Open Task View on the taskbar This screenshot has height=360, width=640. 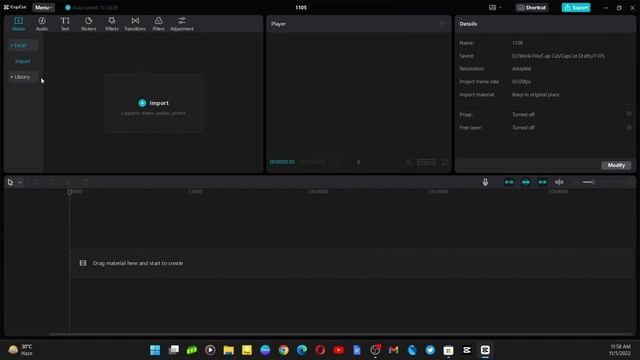pos(173,350)
